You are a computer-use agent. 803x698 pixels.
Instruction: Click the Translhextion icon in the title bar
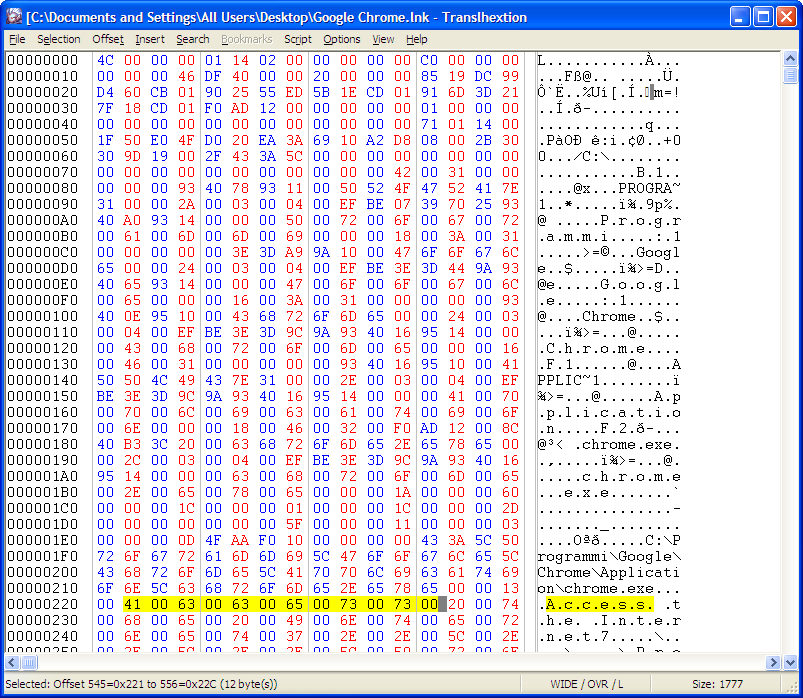tap(14, 17)
